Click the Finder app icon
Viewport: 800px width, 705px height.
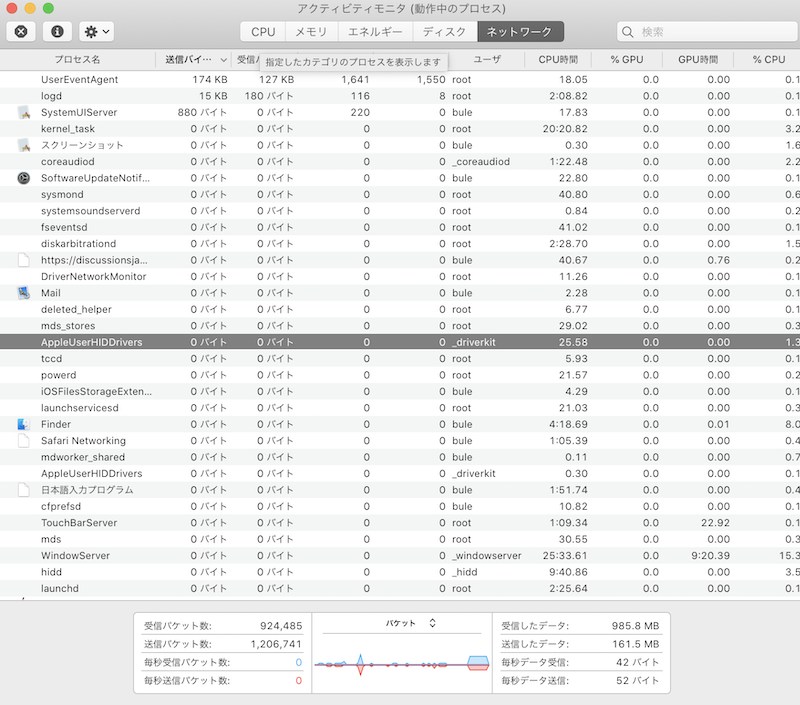23,424
